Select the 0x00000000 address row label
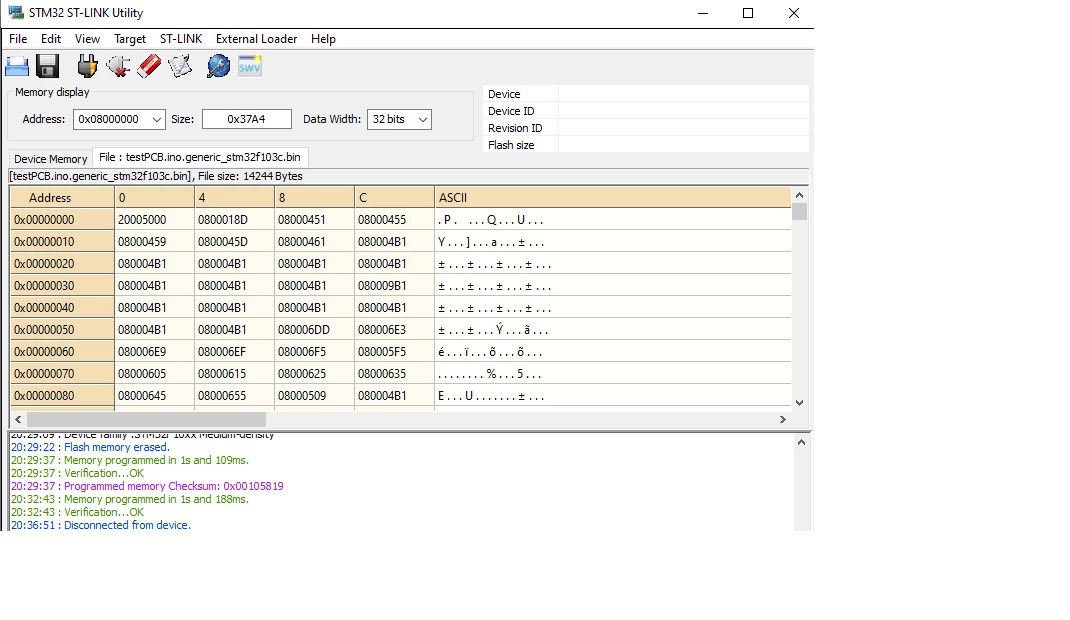This screenshot has width=1070, height=620. tap(62, 220)
